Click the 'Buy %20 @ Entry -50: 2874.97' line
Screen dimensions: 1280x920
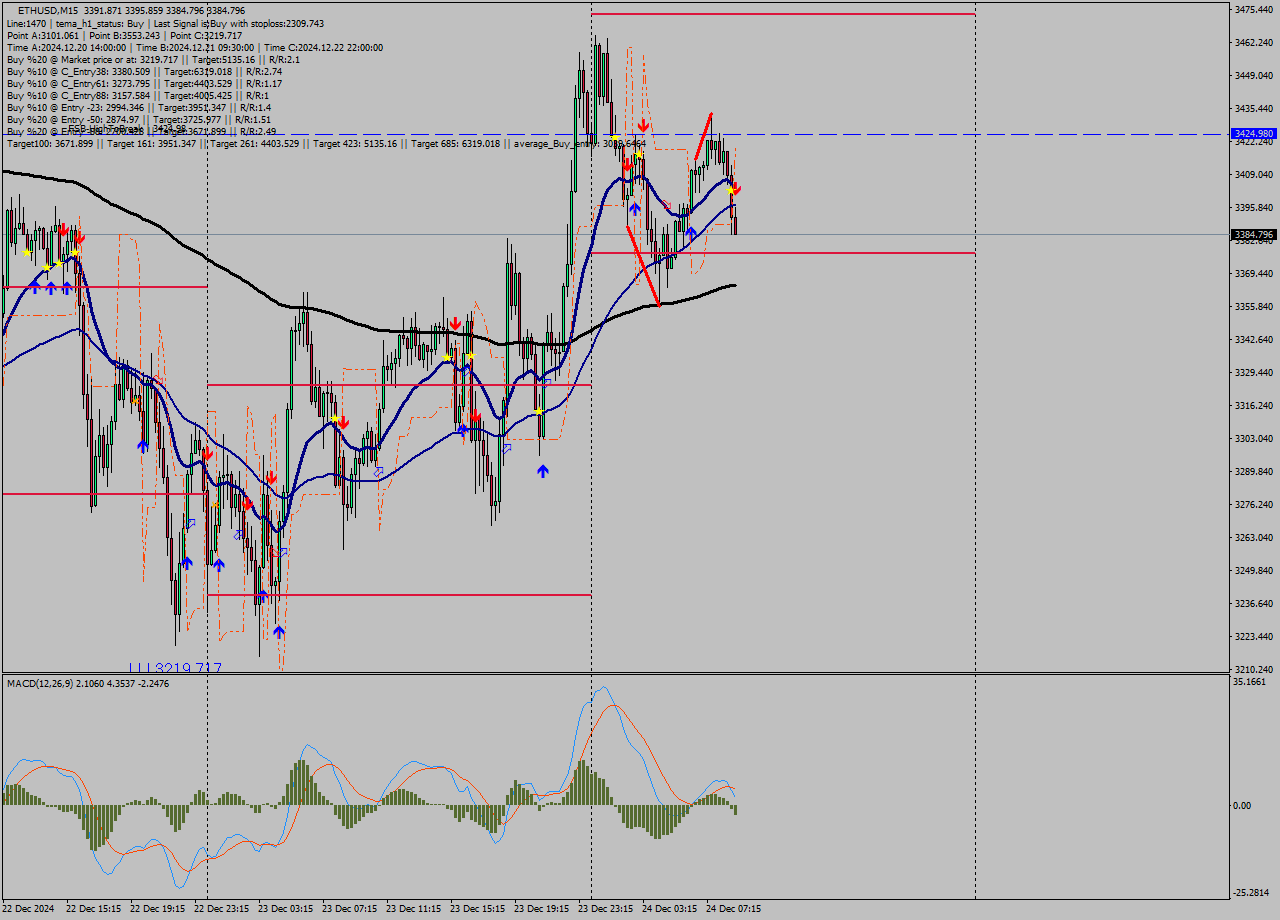(x=139, y=119)
